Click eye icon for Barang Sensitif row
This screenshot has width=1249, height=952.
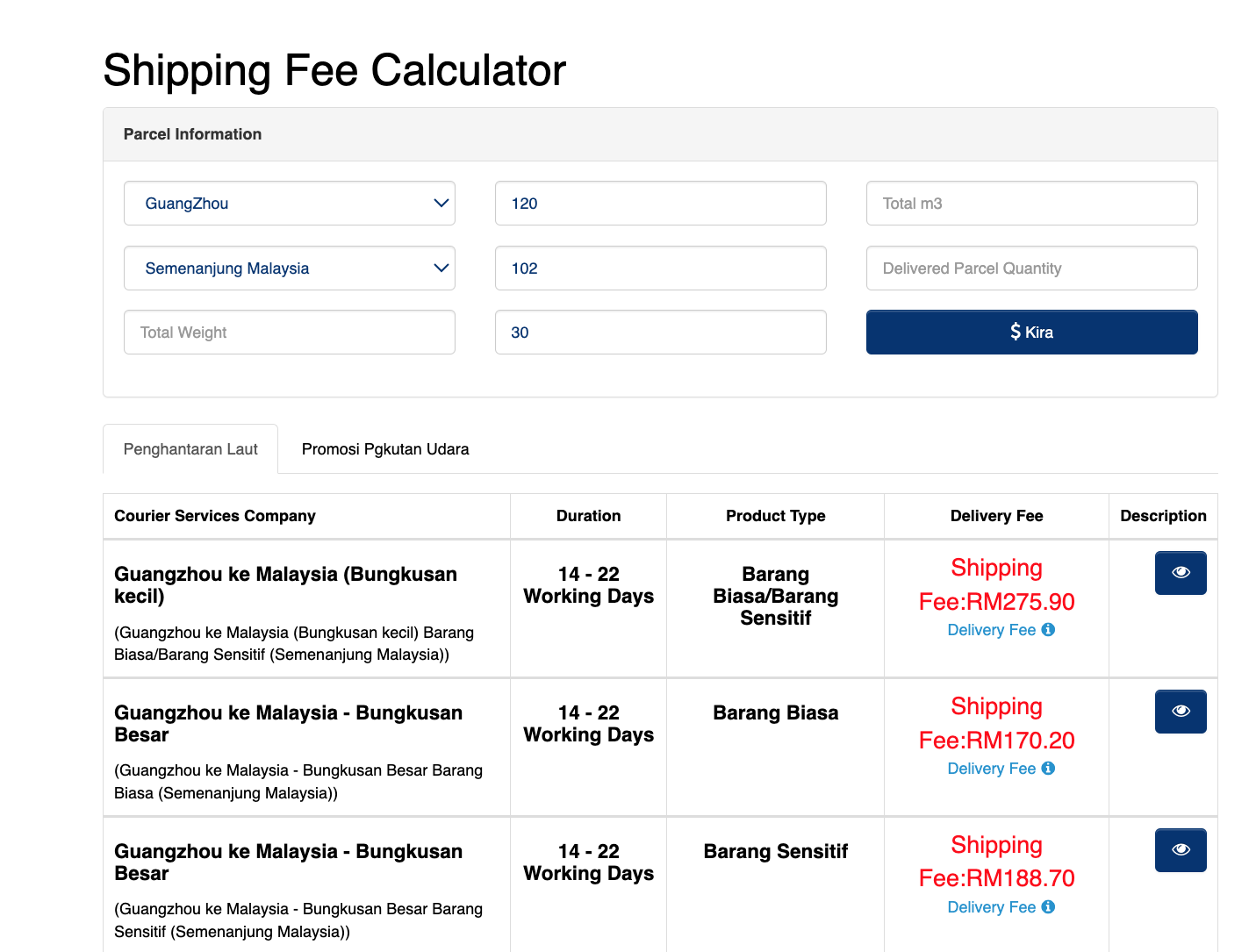(x=1181, y=850)
